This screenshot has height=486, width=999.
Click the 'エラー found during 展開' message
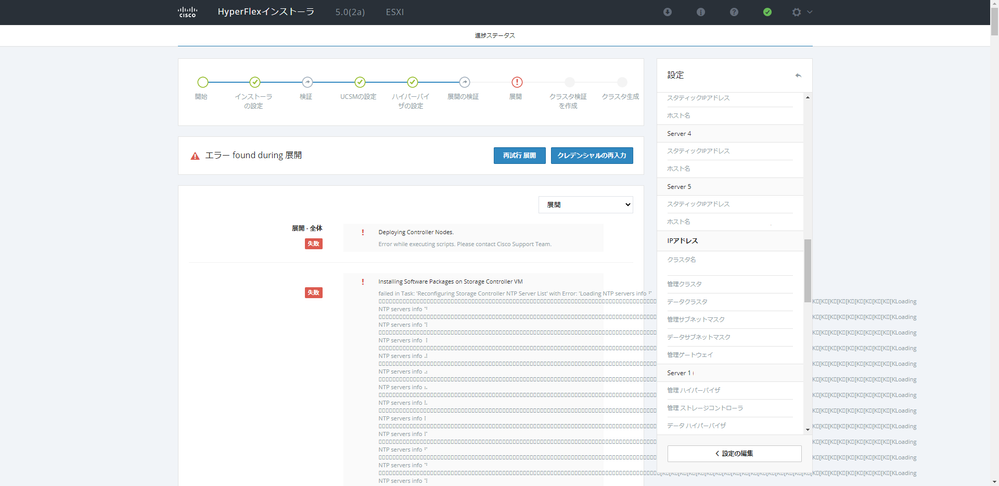click(254, 155)
